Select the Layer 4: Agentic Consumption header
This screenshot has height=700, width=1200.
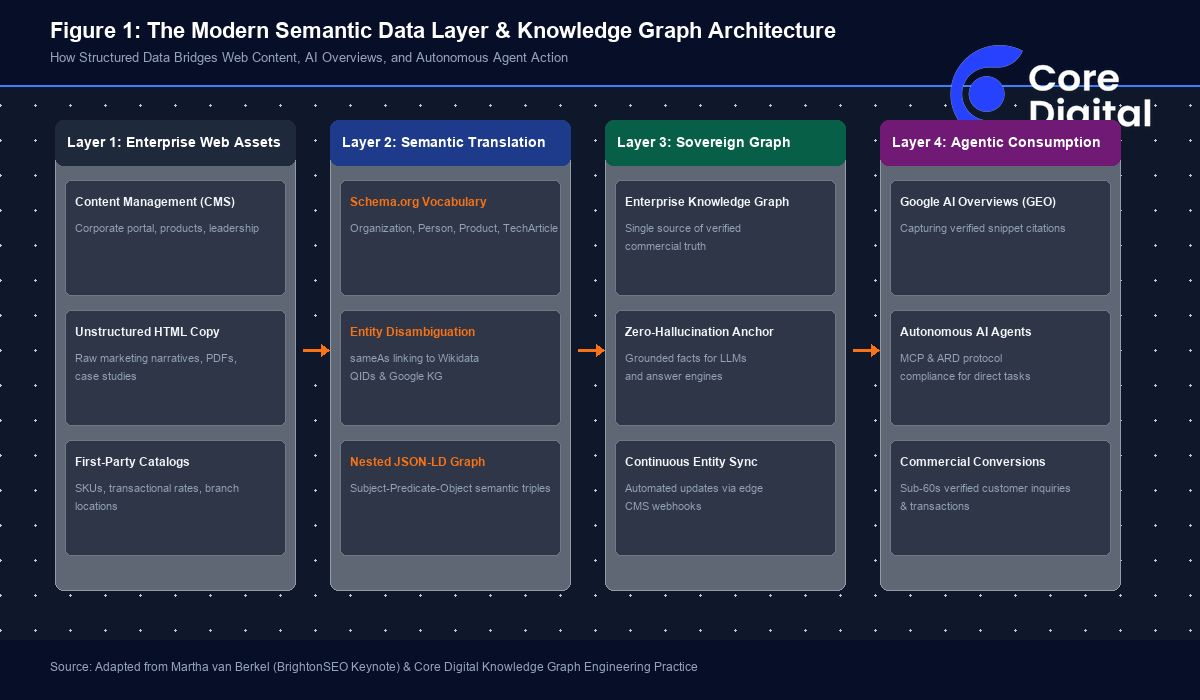pos(1000,143)
